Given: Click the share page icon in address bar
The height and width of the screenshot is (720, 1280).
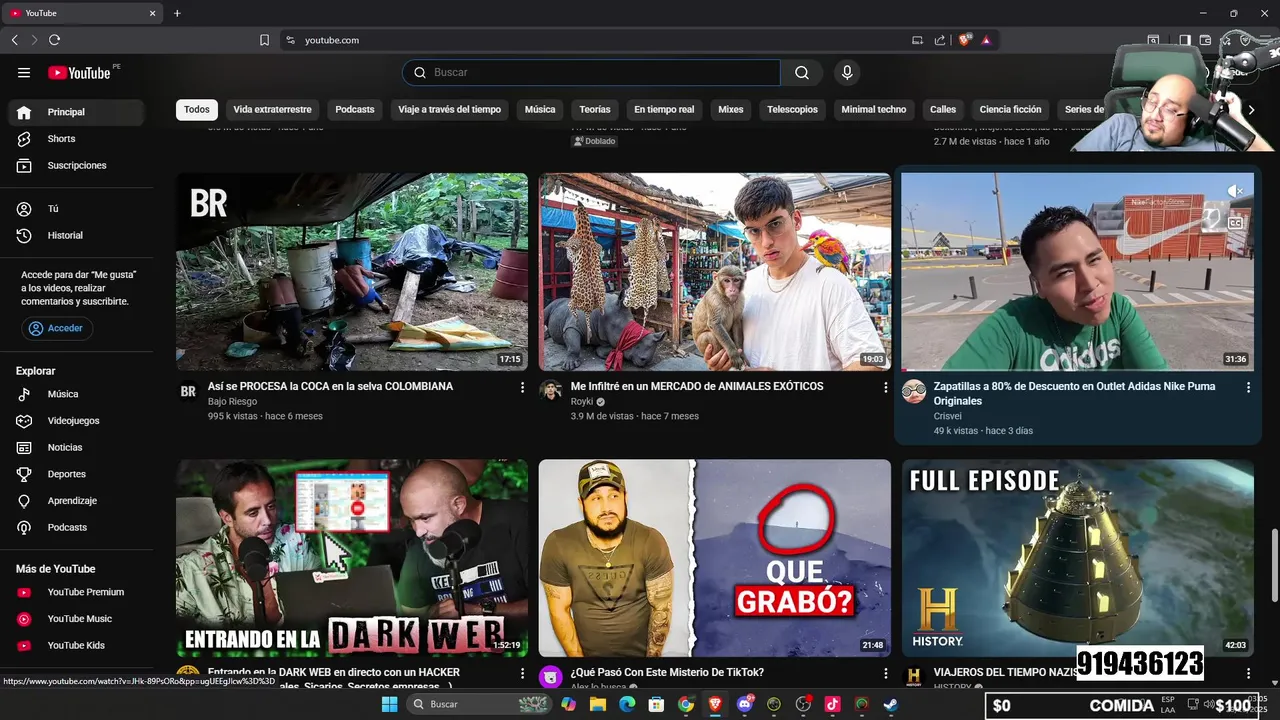Looking at the screenshot, I should 940,40.
